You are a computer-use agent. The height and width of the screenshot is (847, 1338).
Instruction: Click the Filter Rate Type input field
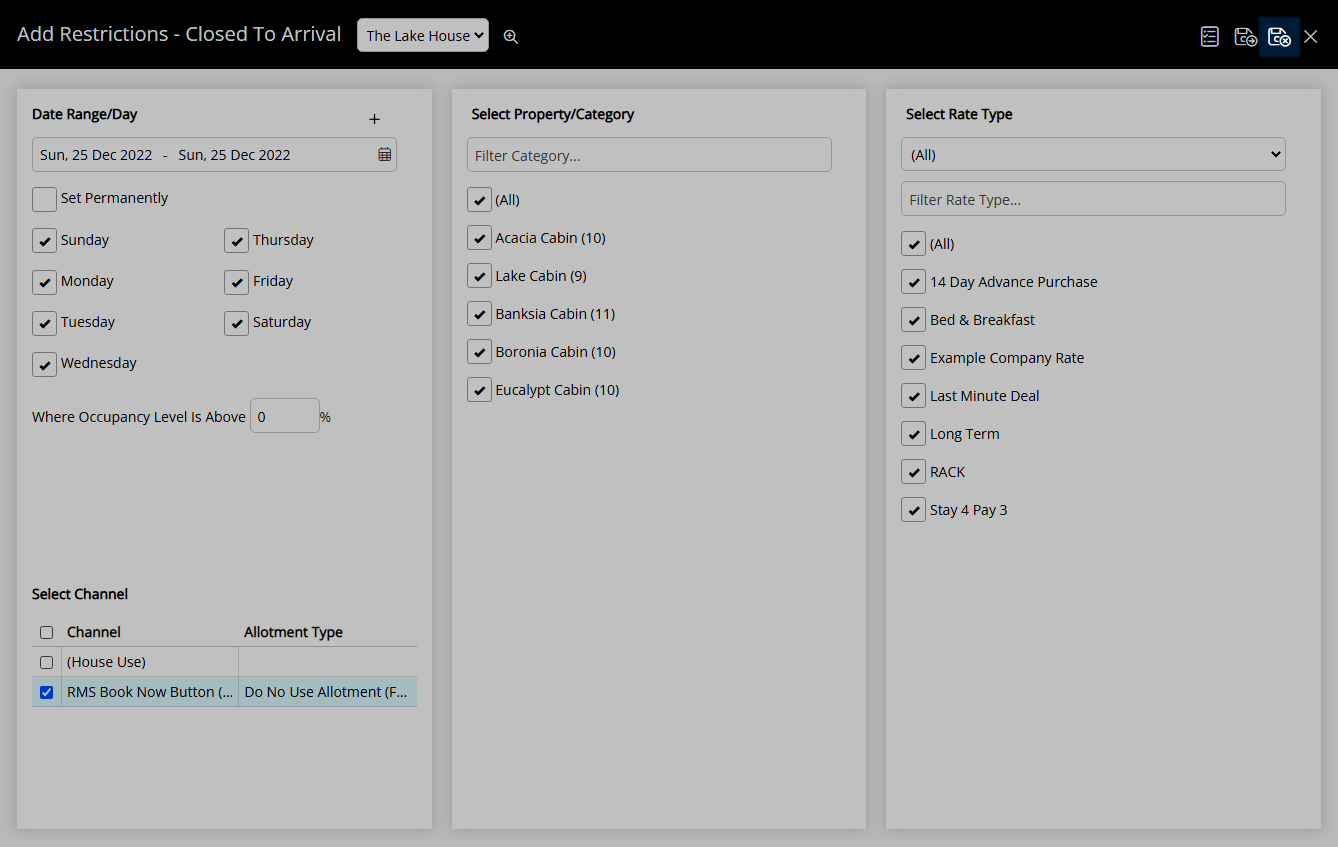pos(1093,199)
